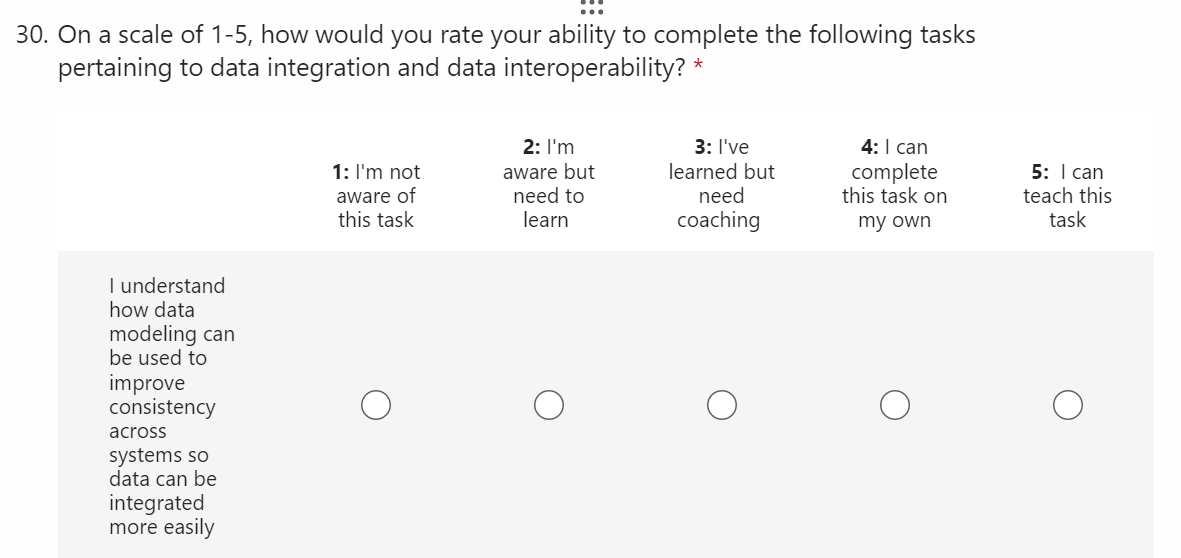Choose radio option 2: aware but need to learn
Image resolution: width=1181 pixels, height=558 pixels.
(x=548, y=405)
